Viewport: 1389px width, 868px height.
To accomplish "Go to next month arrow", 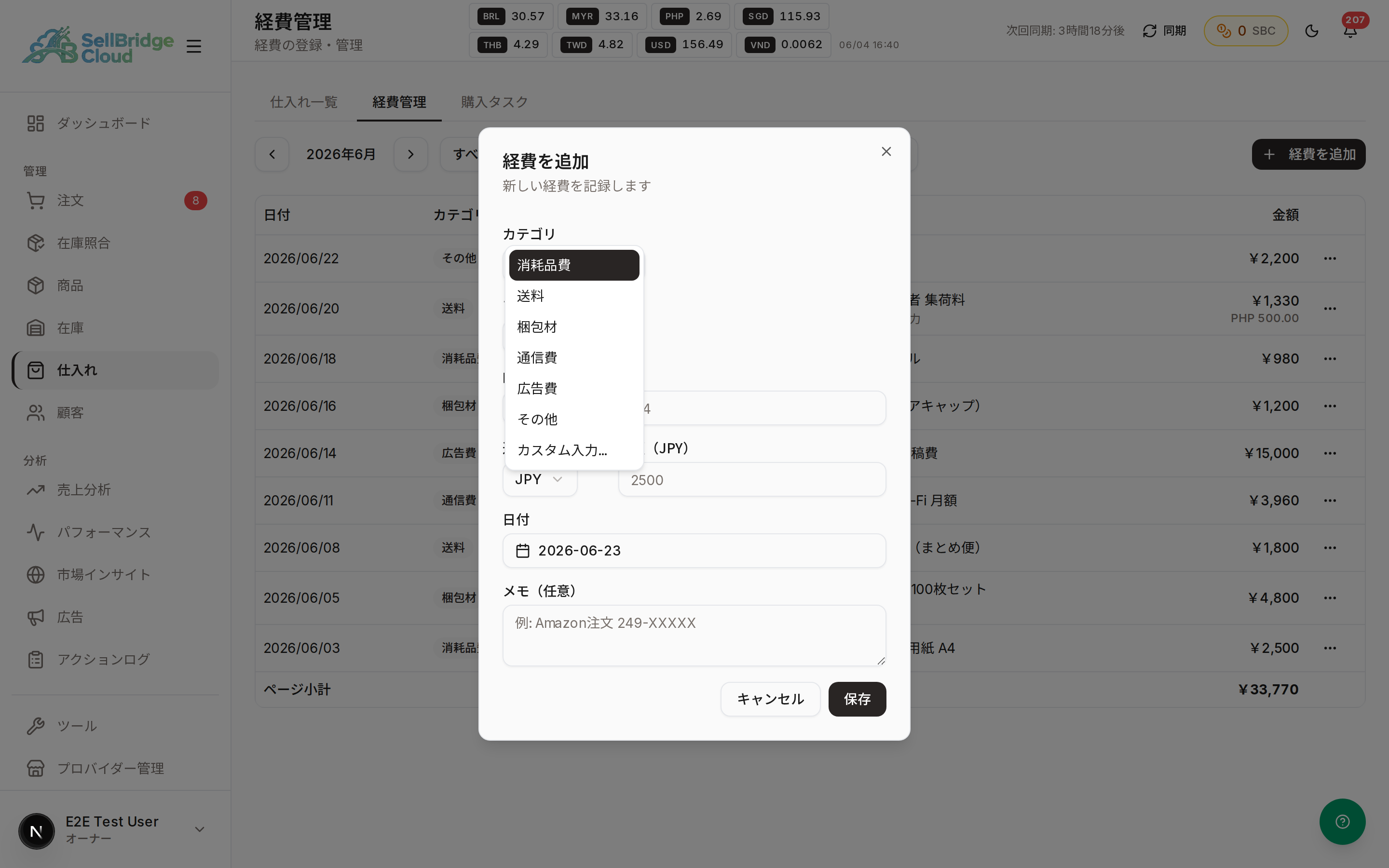I will point(410,154).
